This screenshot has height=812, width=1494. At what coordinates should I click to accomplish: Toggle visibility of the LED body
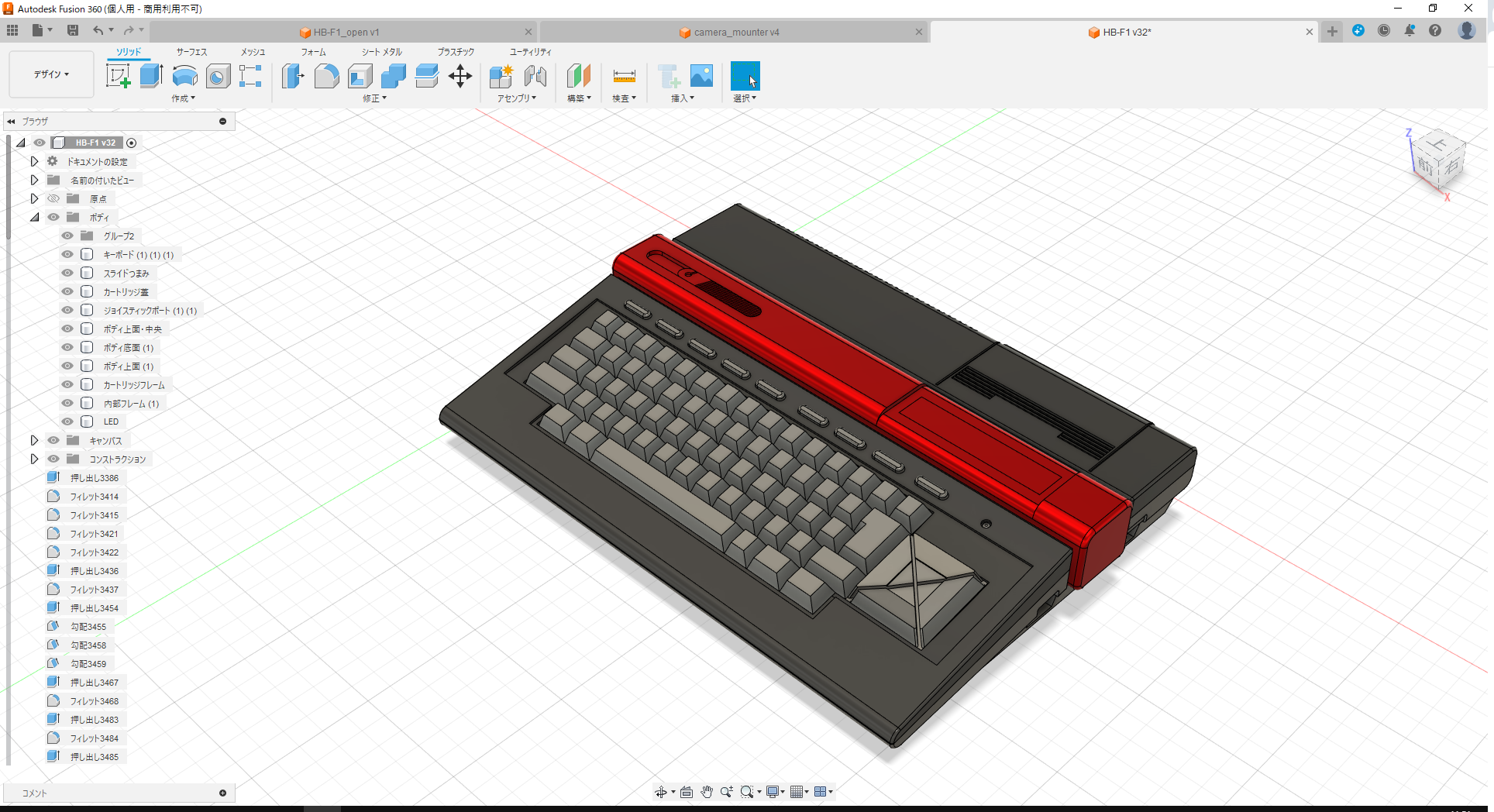(67, 421)
